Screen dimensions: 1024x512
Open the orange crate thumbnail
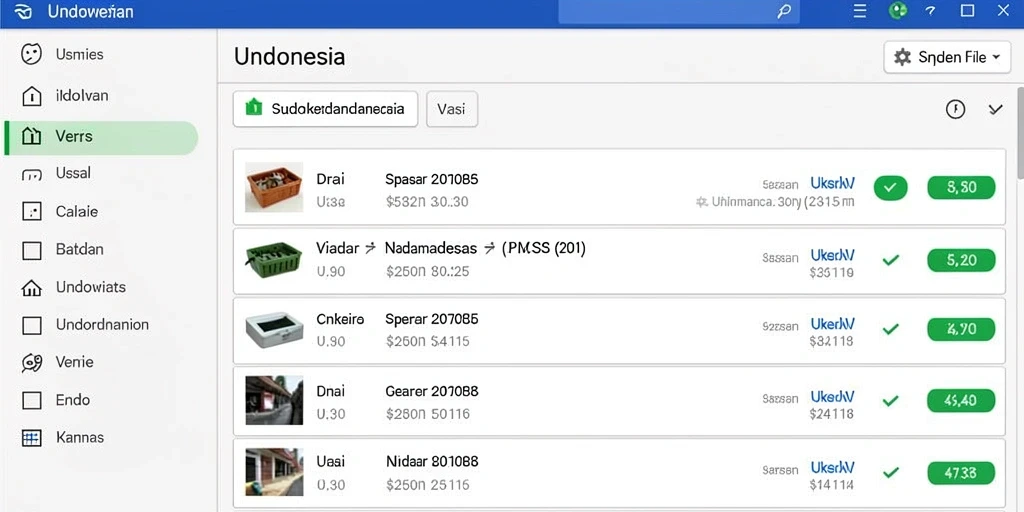(x=274, y=187)
